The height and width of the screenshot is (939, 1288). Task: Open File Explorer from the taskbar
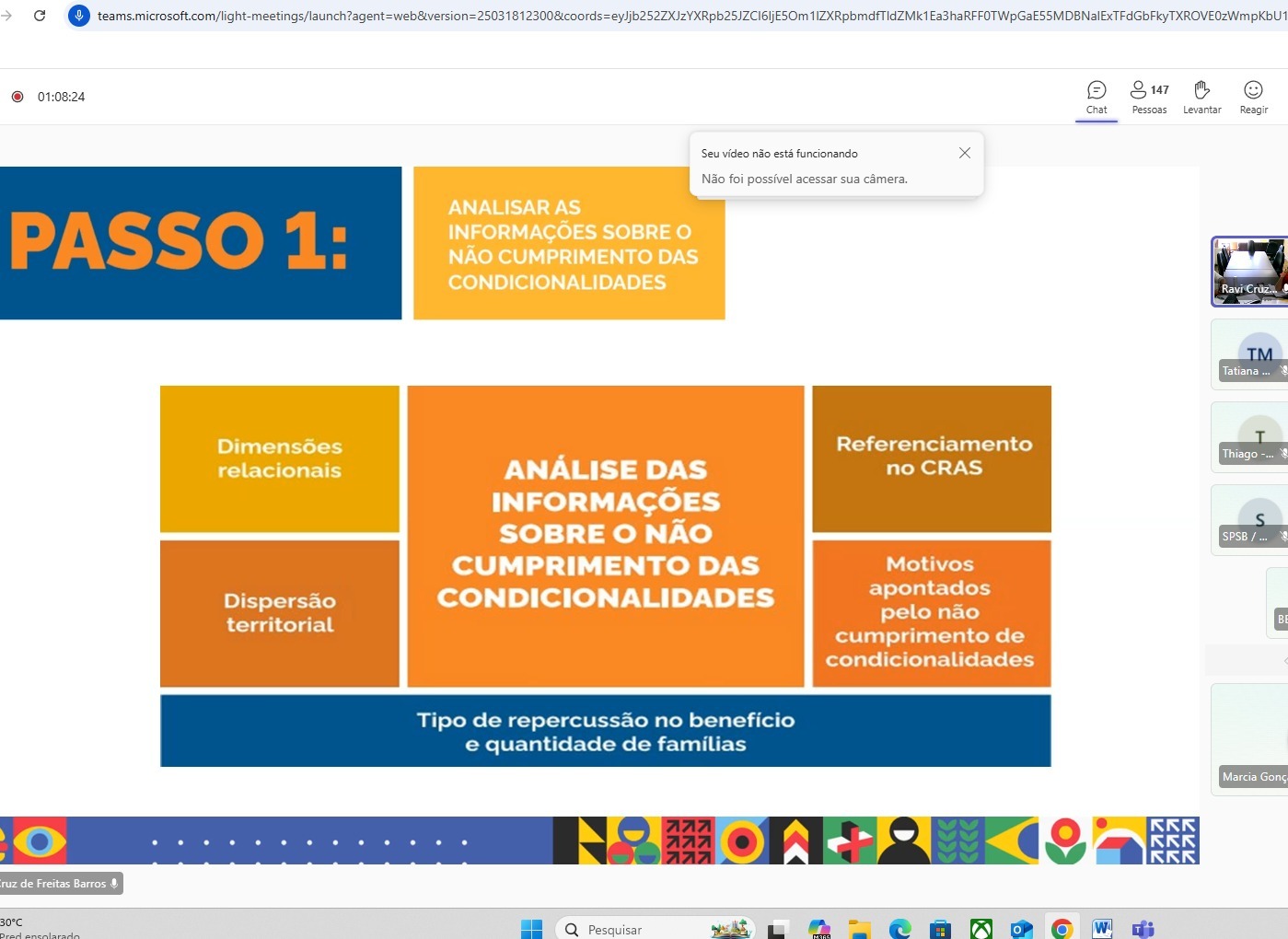click(x=859, y=929)
